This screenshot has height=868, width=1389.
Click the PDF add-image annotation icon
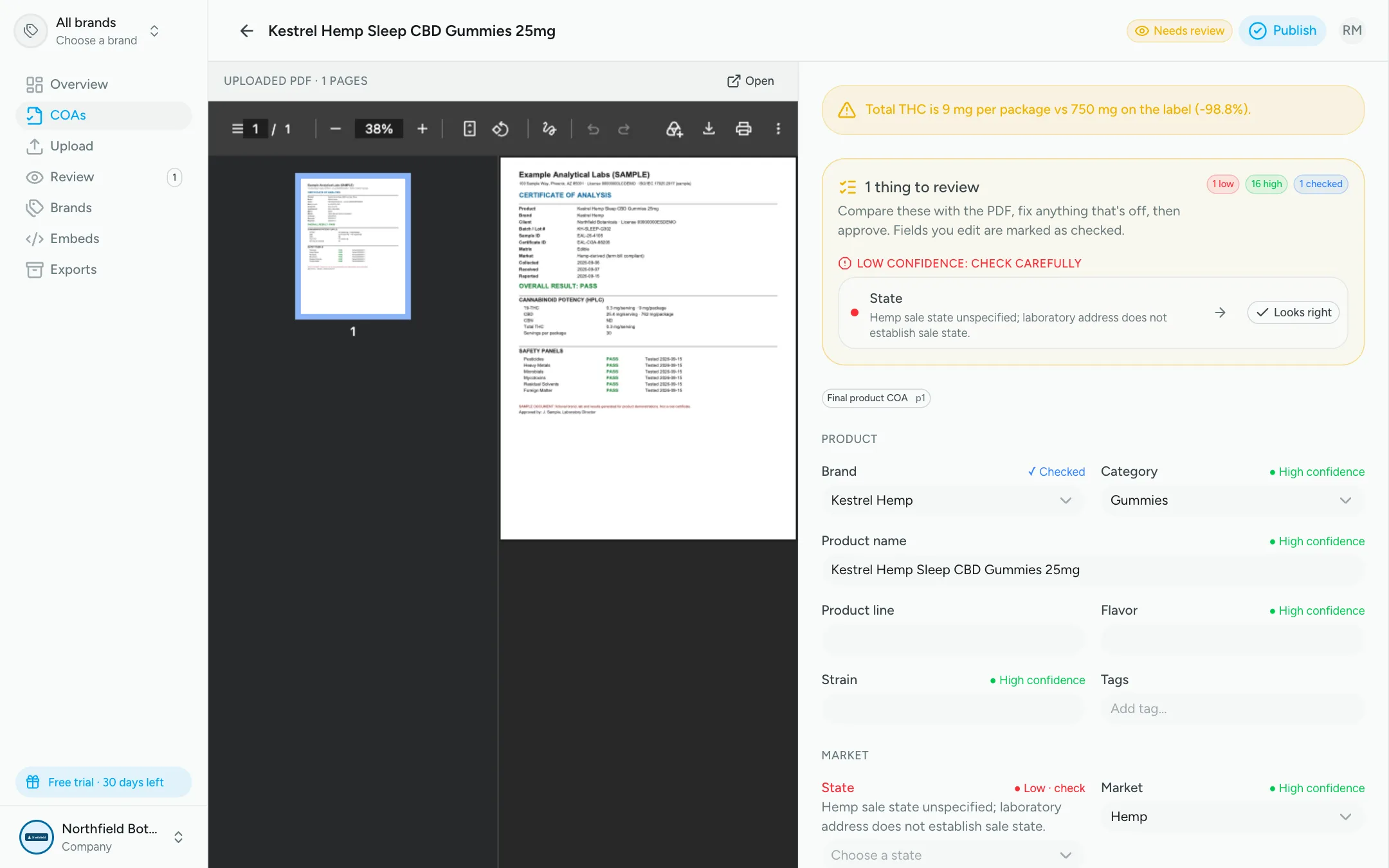(x=674, y=129)
